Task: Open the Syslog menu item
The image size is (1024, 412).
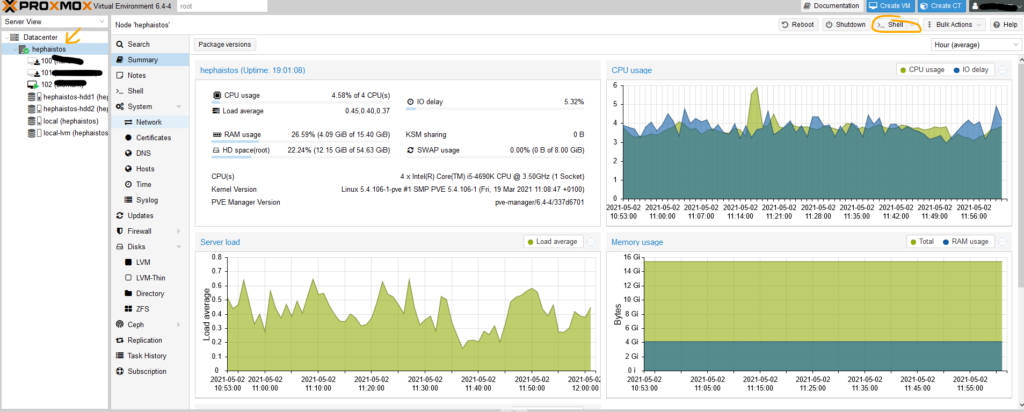Action: [x=150, y=200]
